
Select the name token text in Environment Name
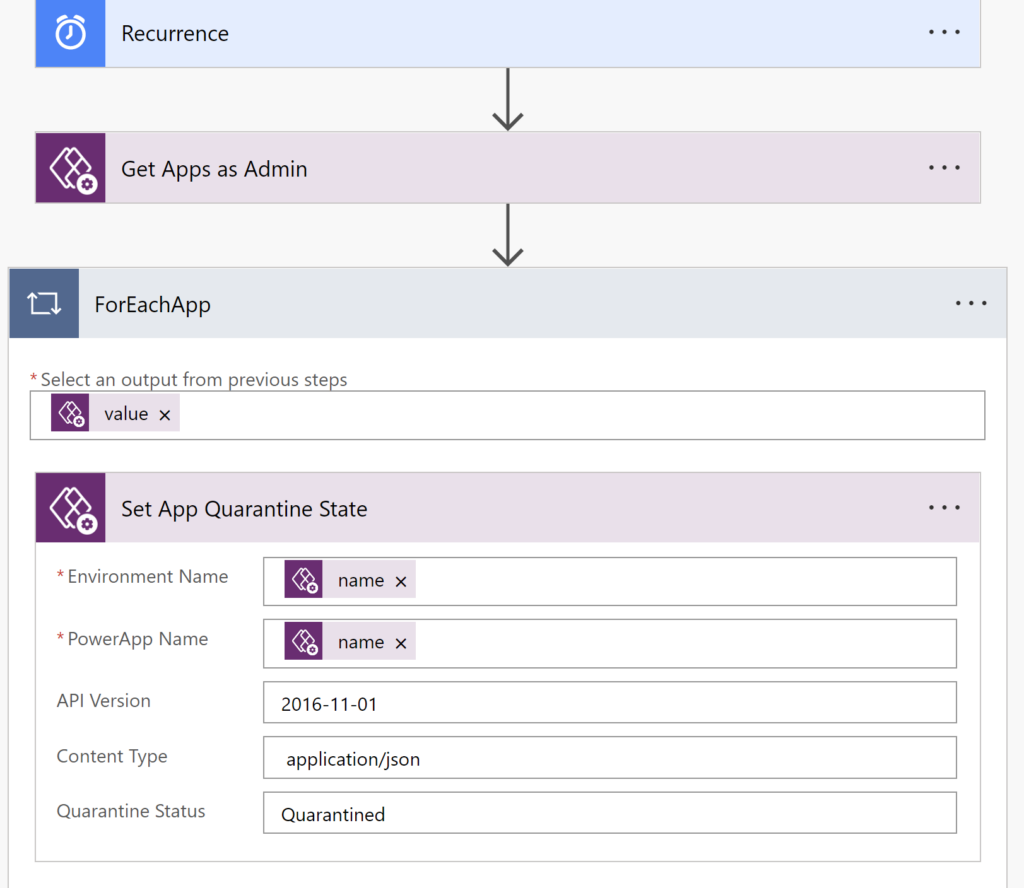(360, 580)
